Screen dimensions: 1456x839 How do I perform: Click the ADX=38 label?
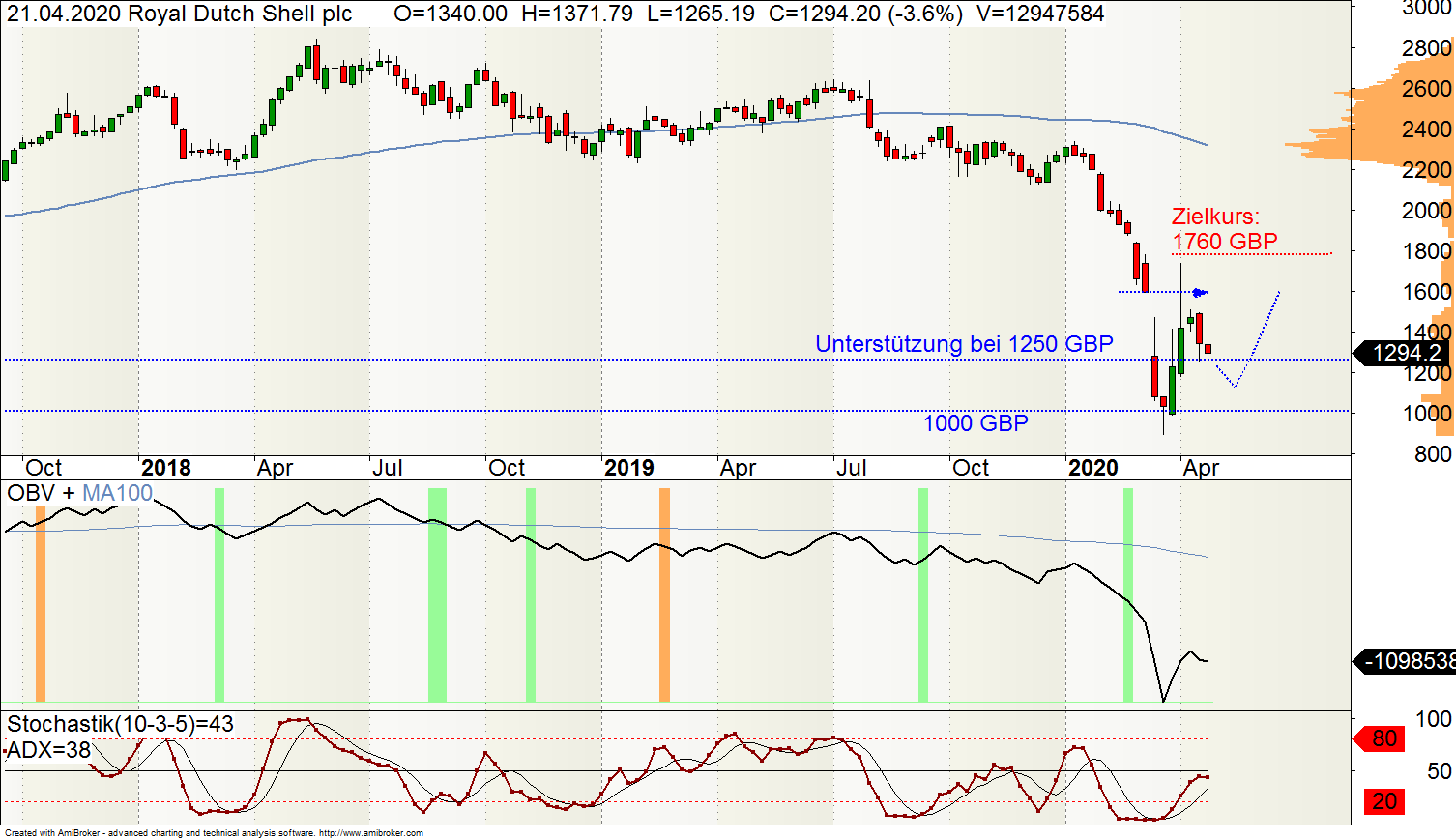click(x=48, y=749)
